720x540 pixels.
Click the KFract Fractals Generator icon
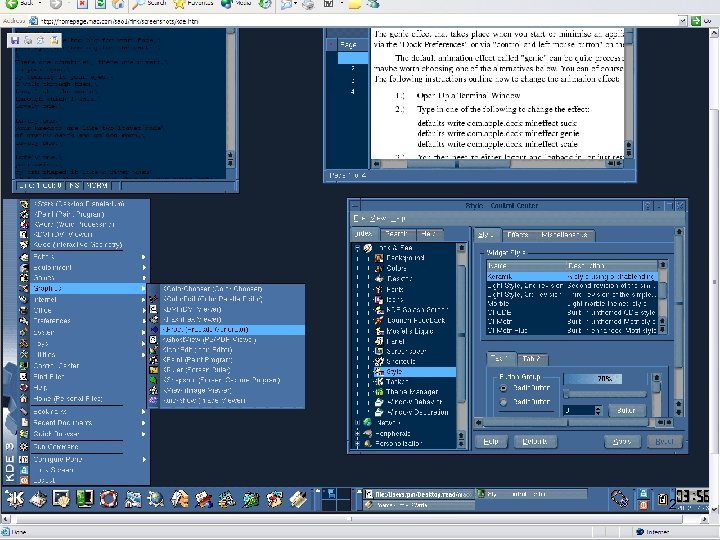click(153, 330)
